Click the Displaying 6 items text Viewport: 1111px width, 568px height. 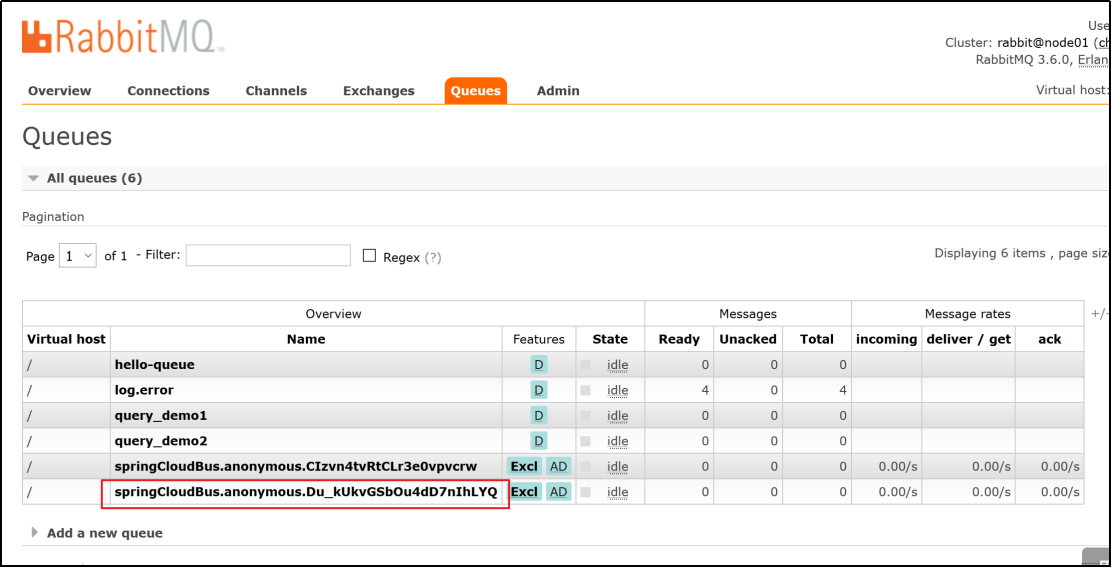pos(991,253)
